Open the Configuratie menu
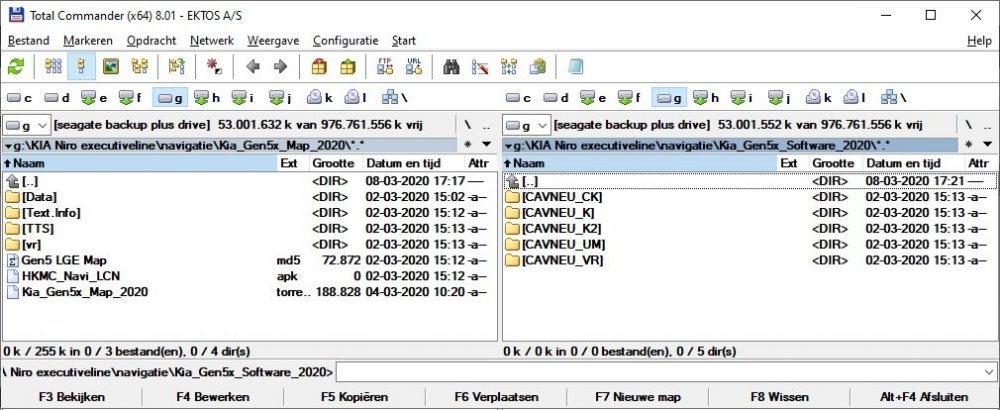The image size is (1000, 410). pyautogui.click(x=345, y=41)
